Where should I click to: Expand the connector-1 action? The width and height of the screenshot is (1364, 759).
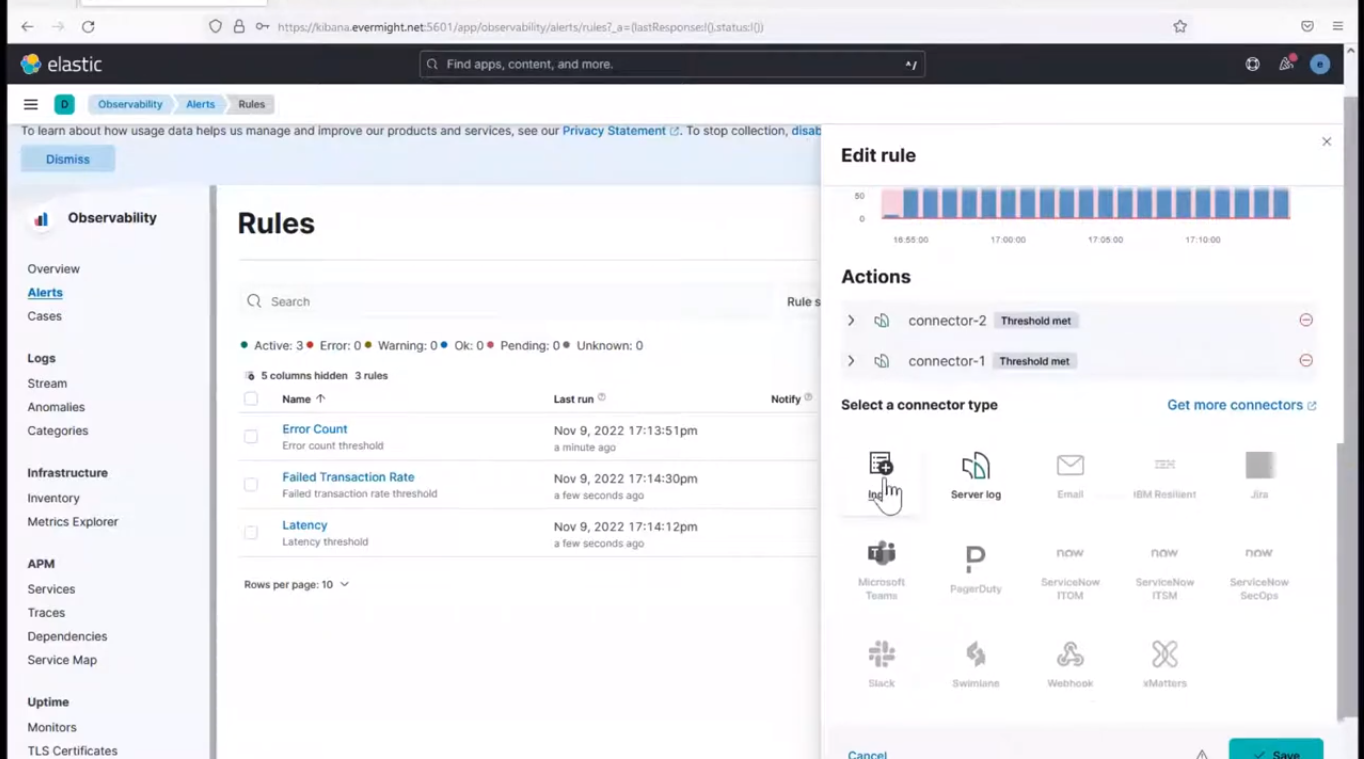tap(851, 361)
